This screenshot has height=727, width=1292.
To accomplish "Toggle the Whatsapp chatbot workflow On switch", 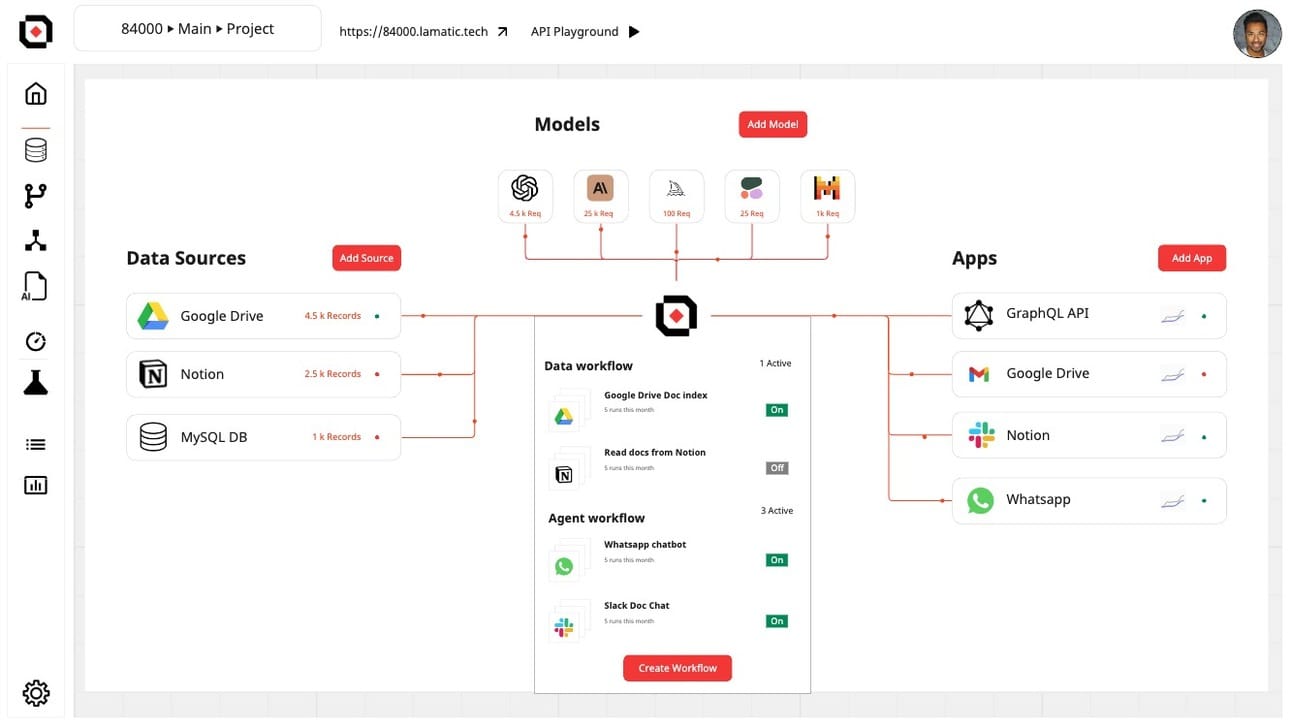I will [777, 560].
